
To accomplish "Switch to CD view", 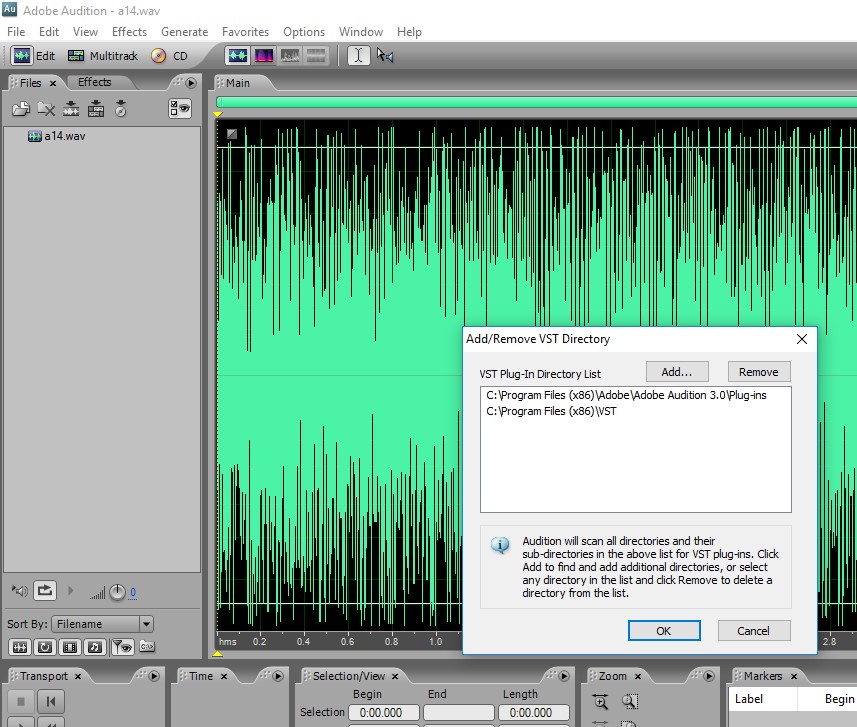I will [x=169, y=56].
